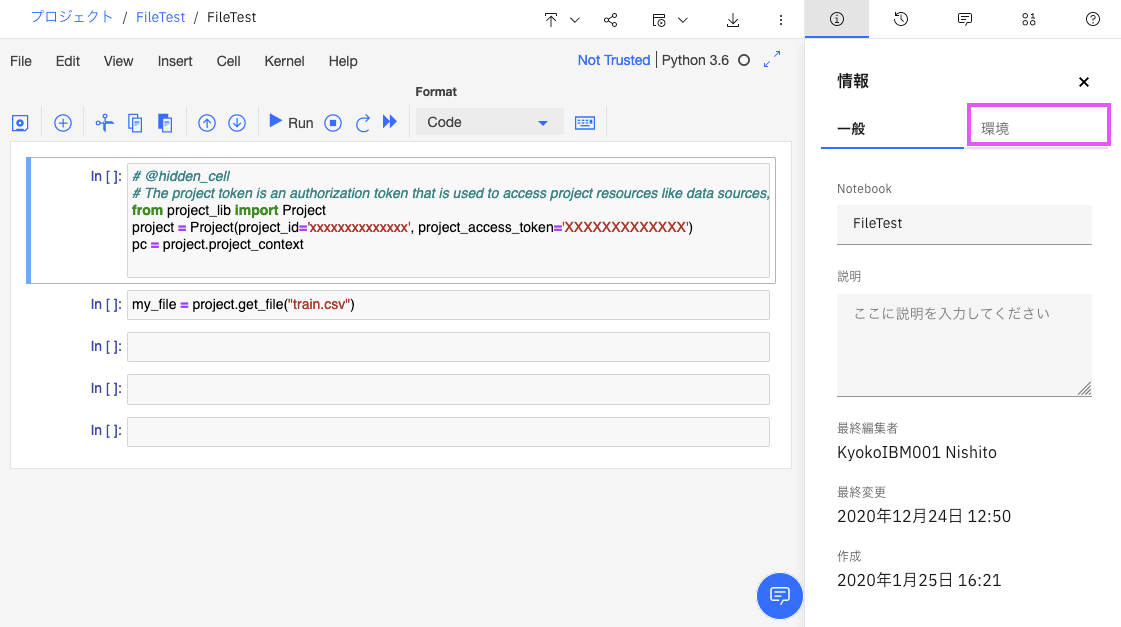Go to プロジェクト breadcrumb link
The width and height of the screenshot is (1121, 627).
coord(72,17)
